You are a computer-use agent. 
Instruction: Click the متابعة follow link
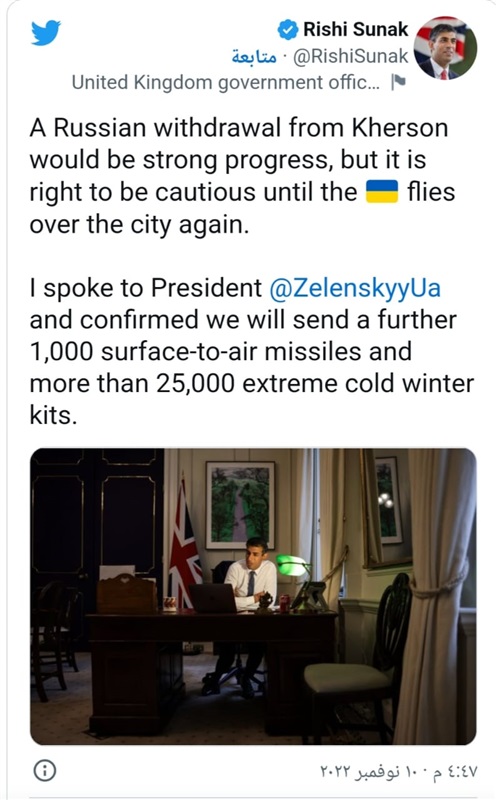click(x=254, y=57)
